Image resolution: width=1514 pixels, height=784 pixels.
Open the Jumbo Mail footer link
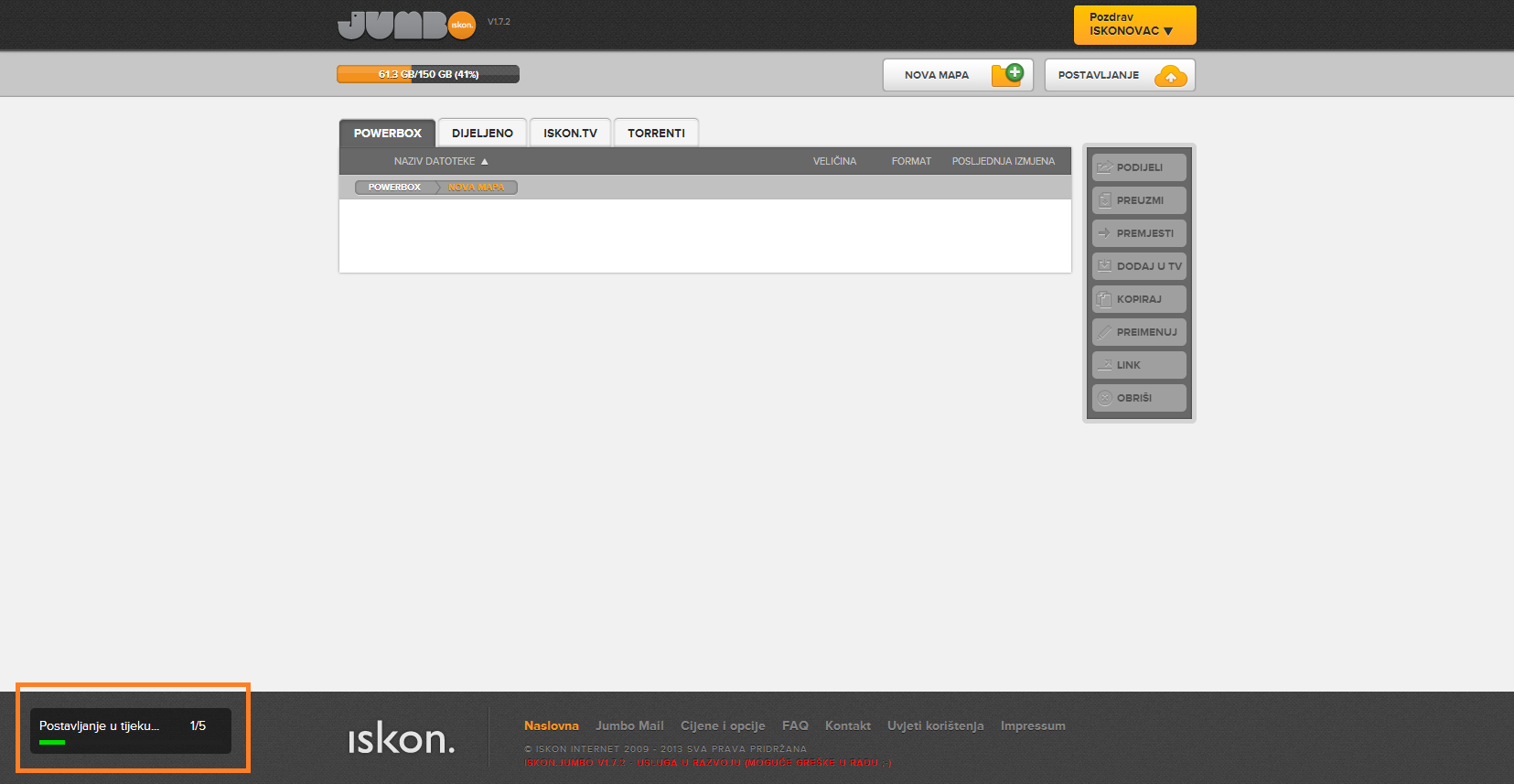[x=629, y=725]
